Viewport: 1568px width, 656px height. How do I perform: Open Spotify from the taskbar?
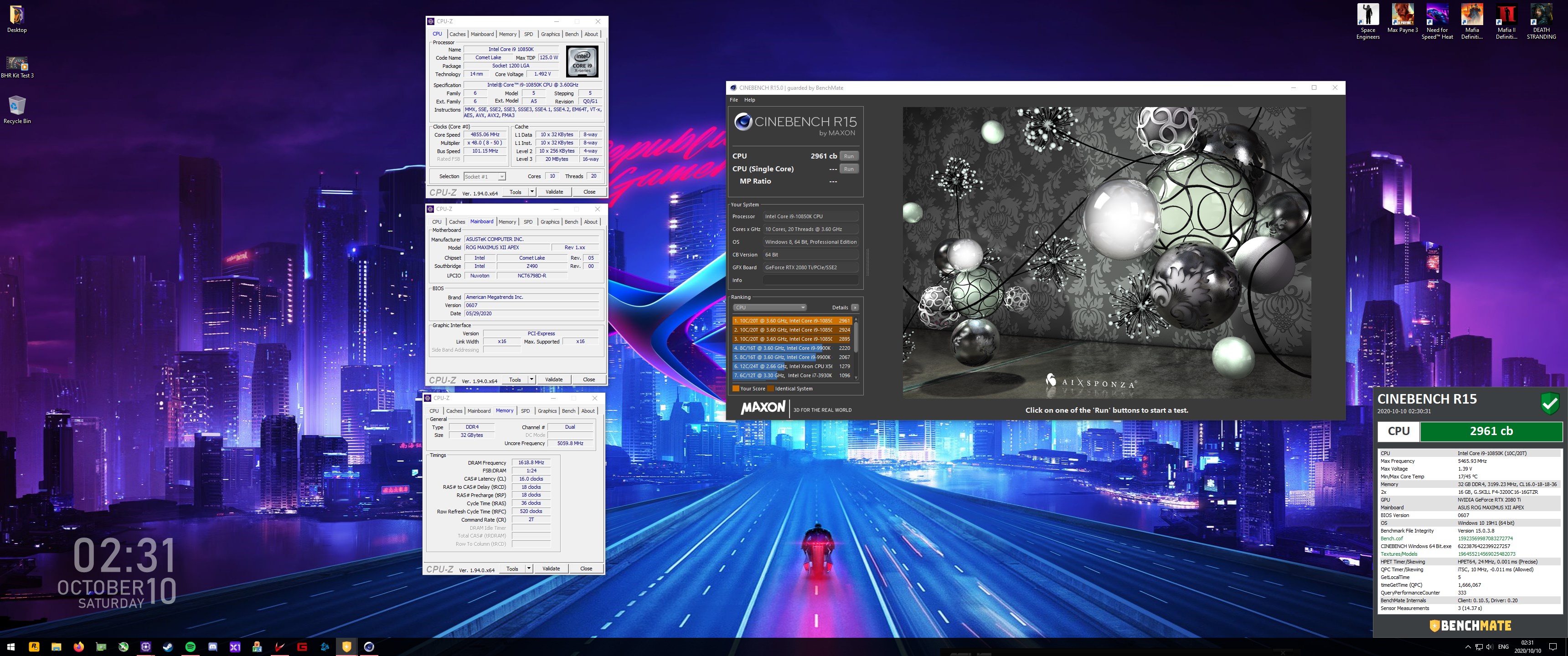191,647
